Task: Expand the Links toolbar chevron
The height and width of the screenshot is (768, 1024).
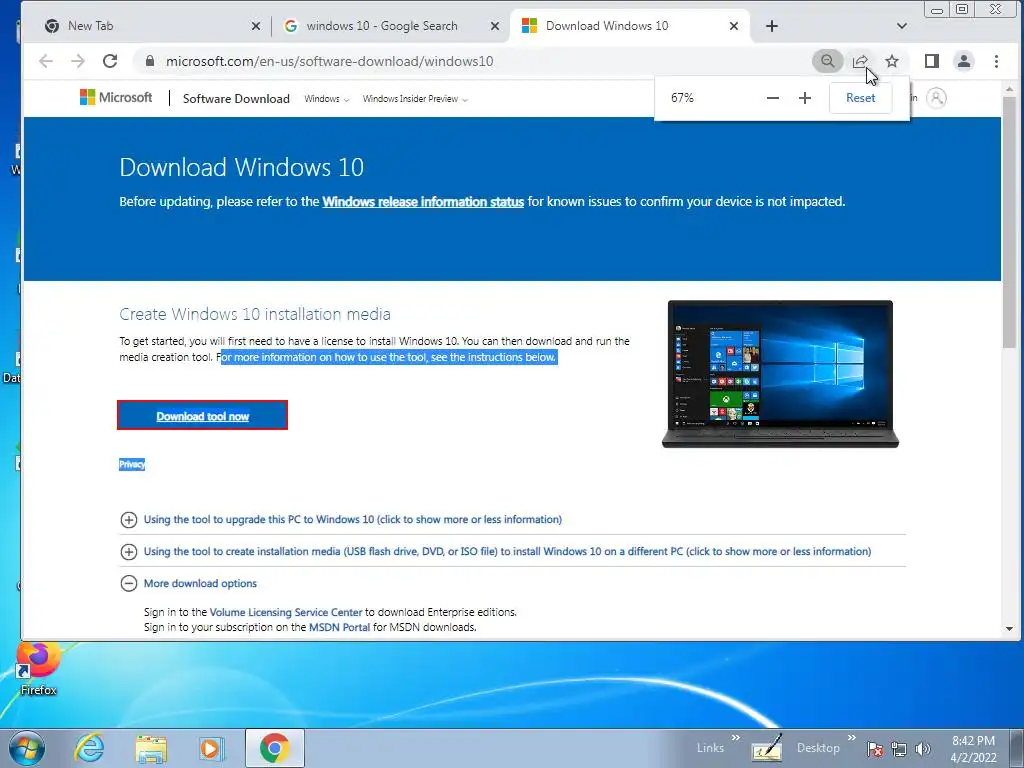Action: [736, 738]
